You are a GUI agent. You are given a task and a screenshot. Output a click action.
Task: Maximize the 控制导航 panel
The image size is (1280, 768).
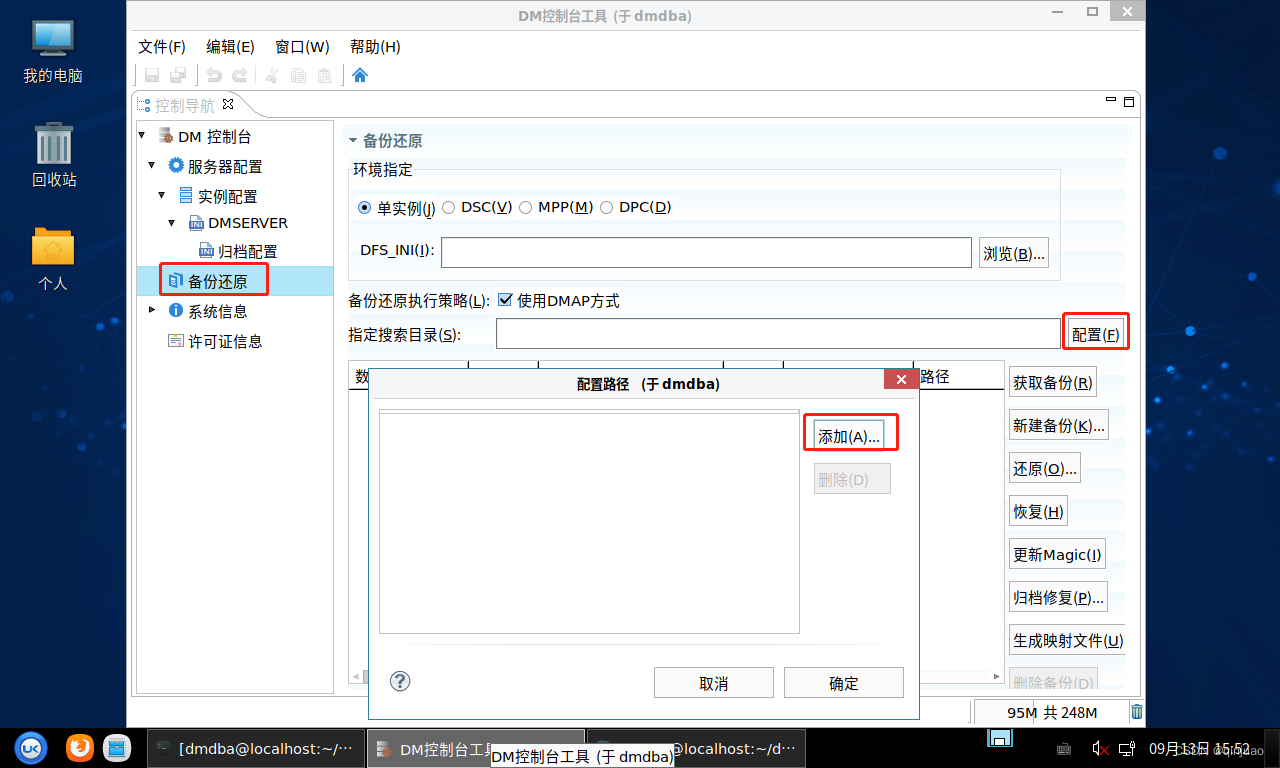point(1129,101)
